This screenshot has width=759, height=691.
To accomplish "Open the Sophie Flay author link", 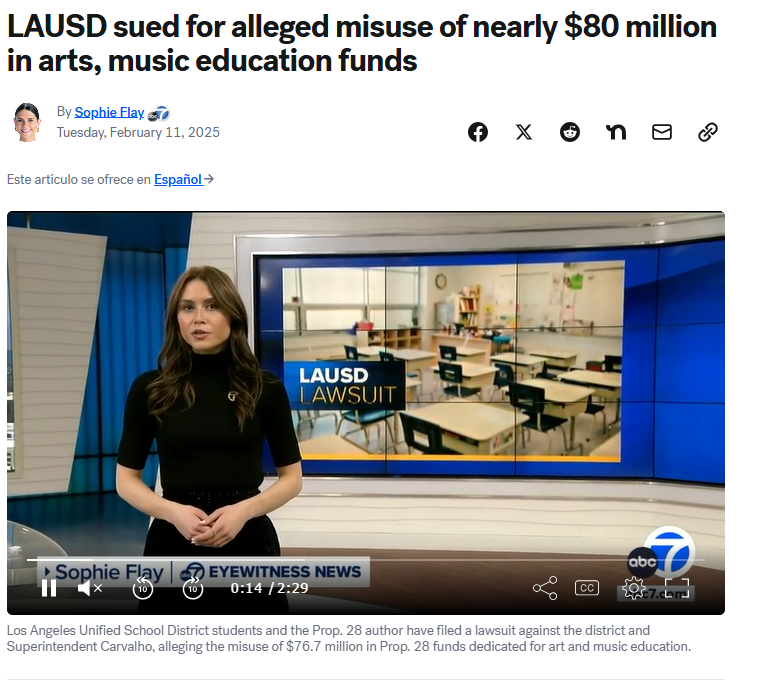I will (109, 112).
